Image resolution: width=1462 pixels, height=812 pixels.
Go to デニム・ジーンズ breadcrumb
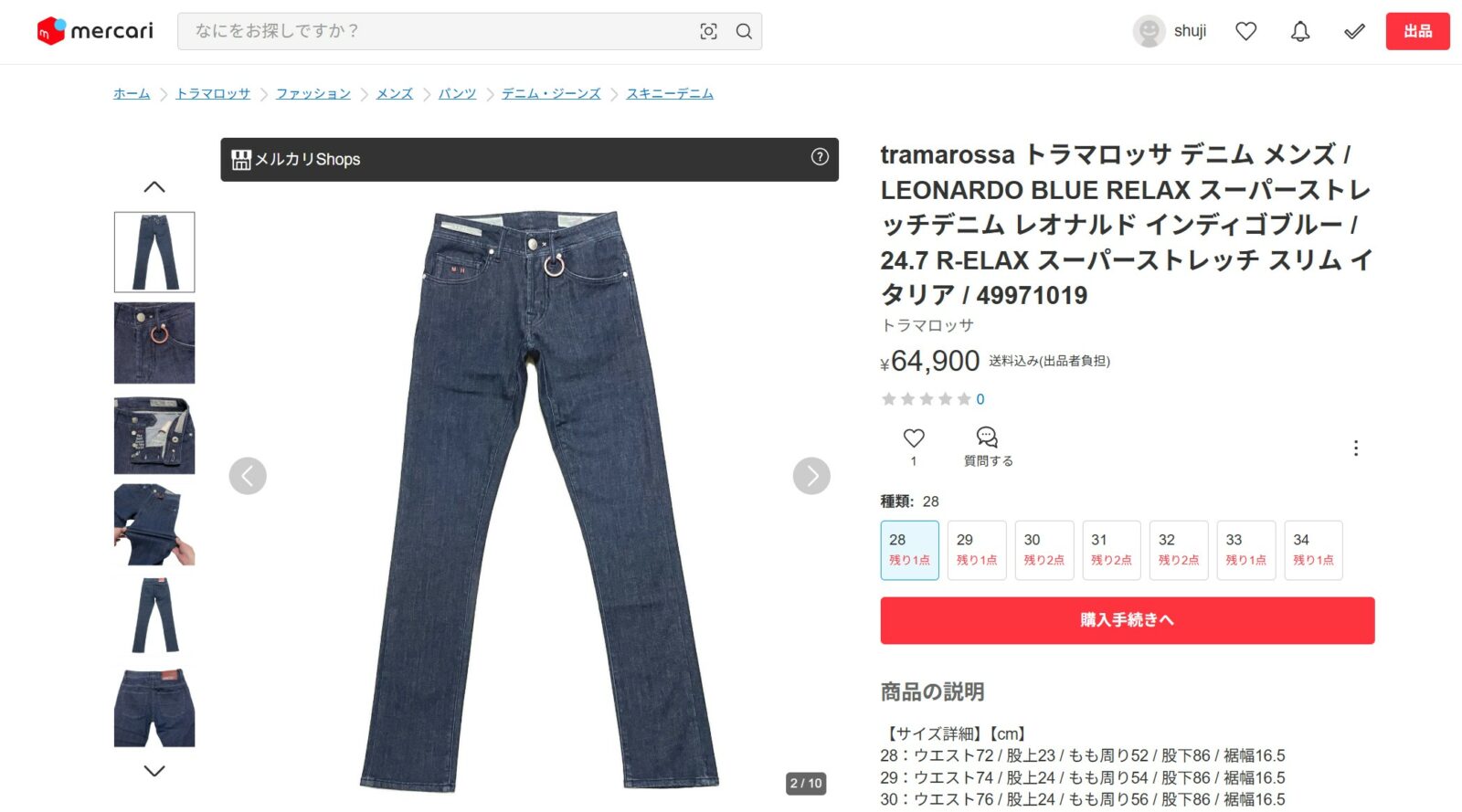551,93
